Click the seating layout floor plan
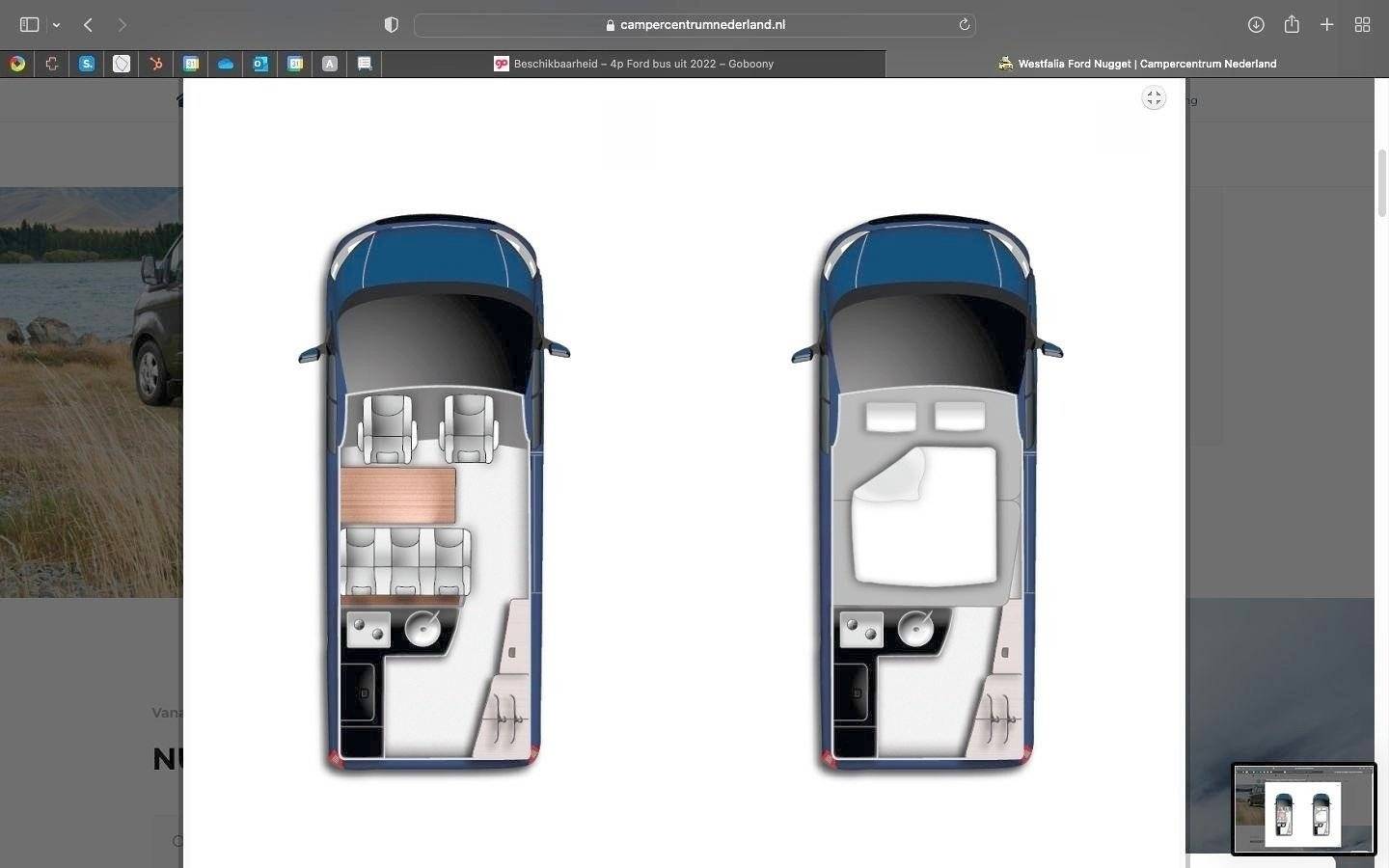The image size is (1389, 868). tap(434, 495)
